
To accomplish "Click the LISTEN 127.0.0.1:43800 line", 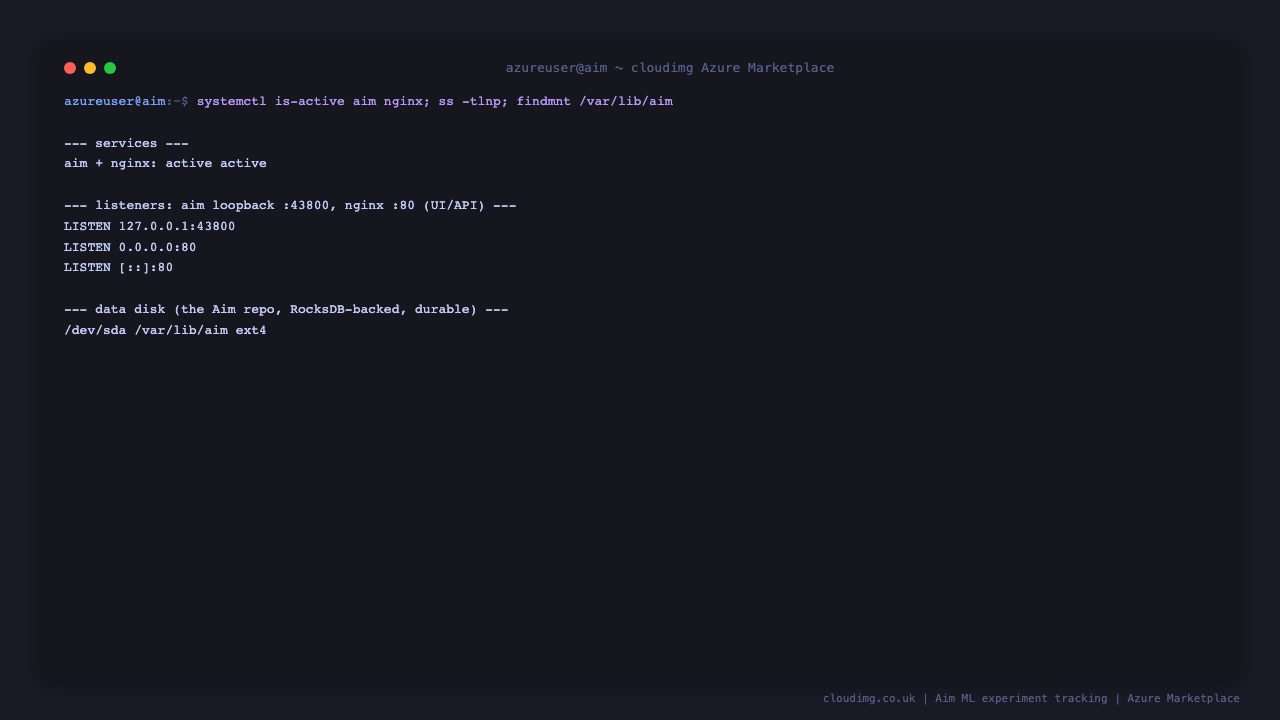I will coord(150,226).
